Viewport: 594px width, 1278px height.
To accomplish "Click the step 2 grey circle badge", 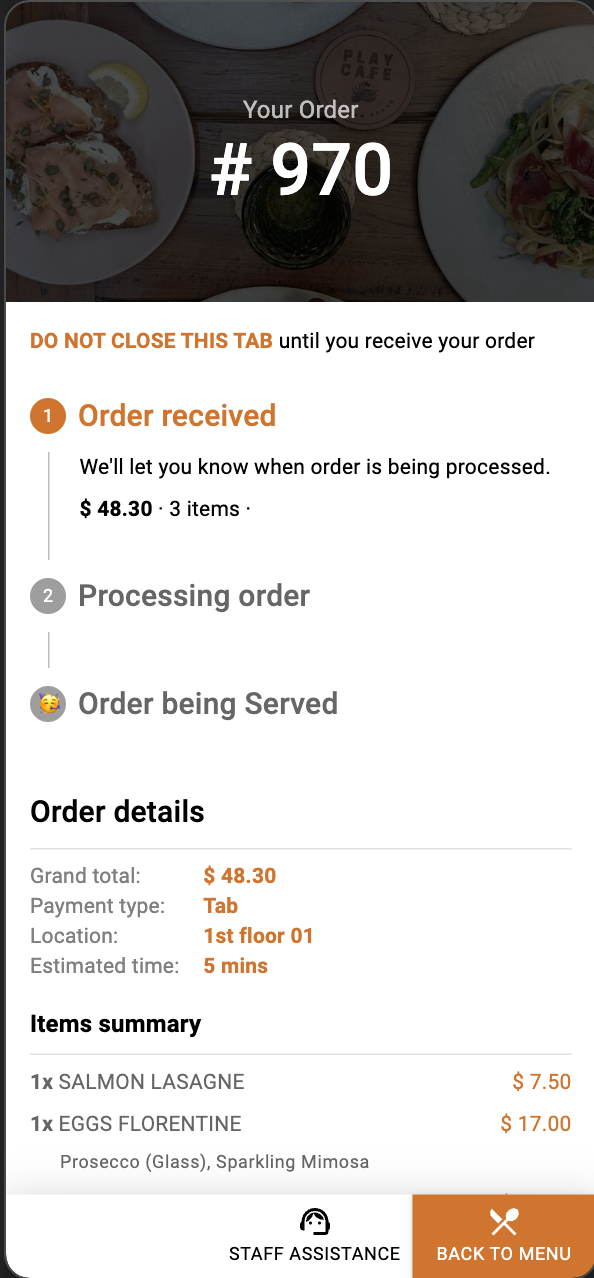I will click(48, 596).
